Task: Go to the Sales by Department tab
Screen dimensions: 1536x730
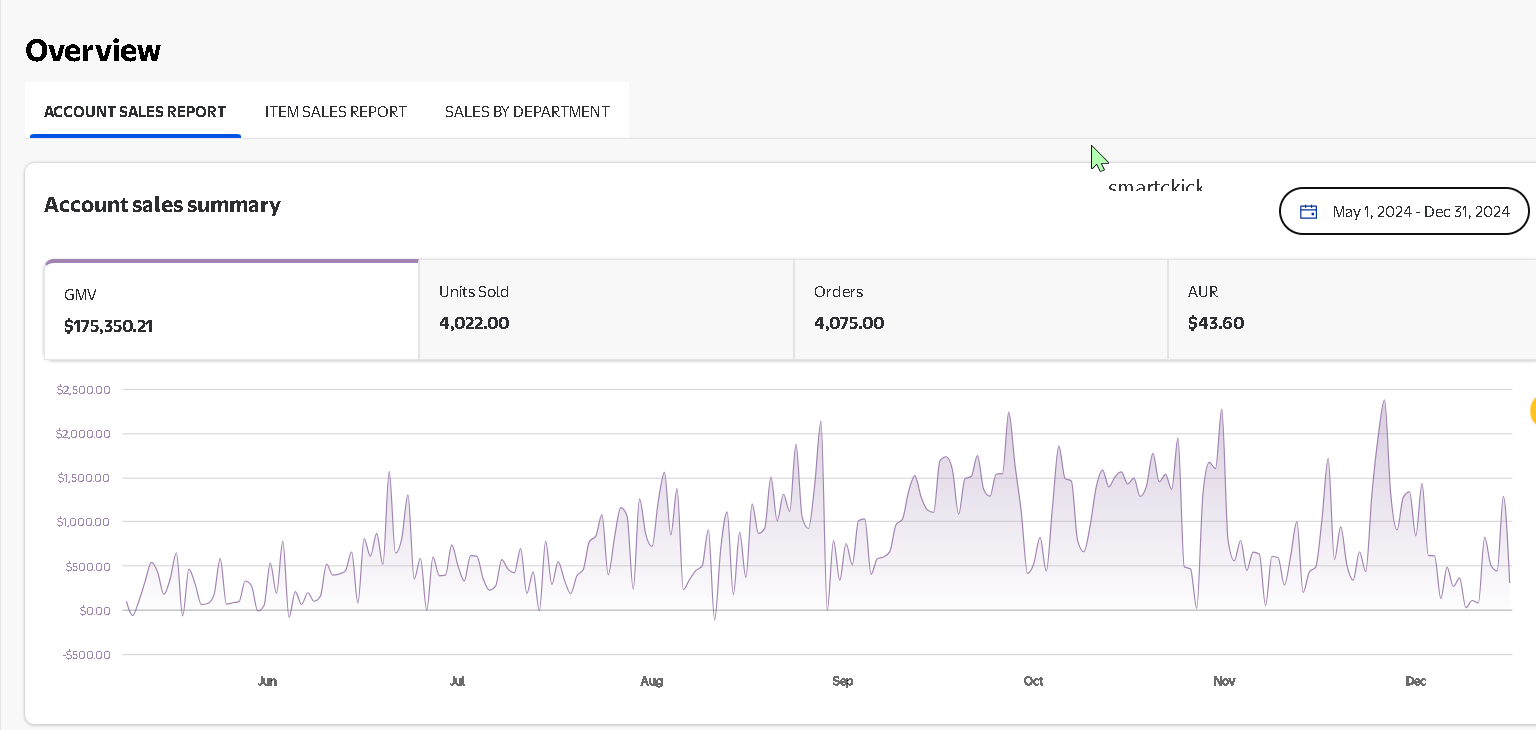Action: tap(527, 111)
